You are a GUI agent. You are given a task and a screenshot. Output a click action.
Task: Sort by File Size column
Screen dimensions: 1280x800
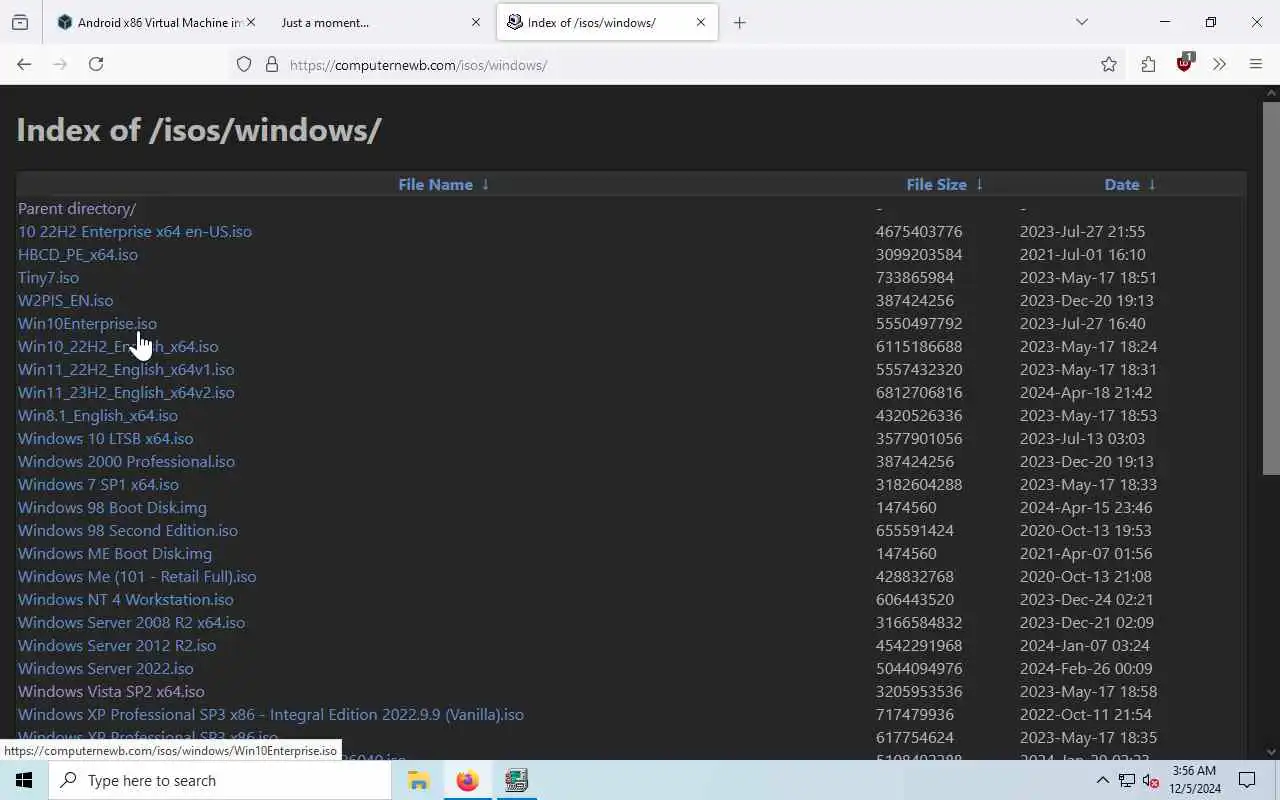936,184
